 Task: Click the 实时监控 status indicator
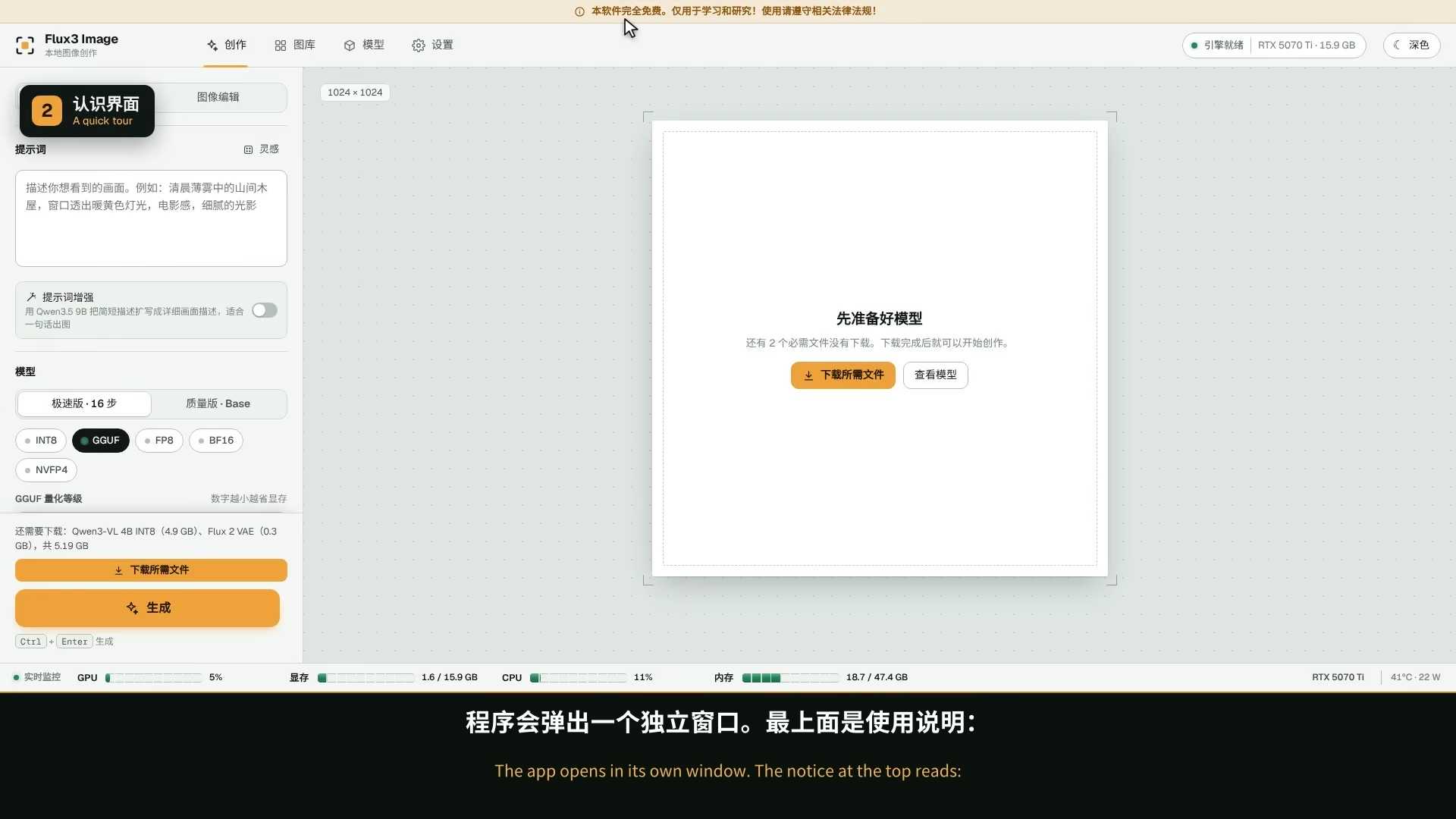click(36, 677)
